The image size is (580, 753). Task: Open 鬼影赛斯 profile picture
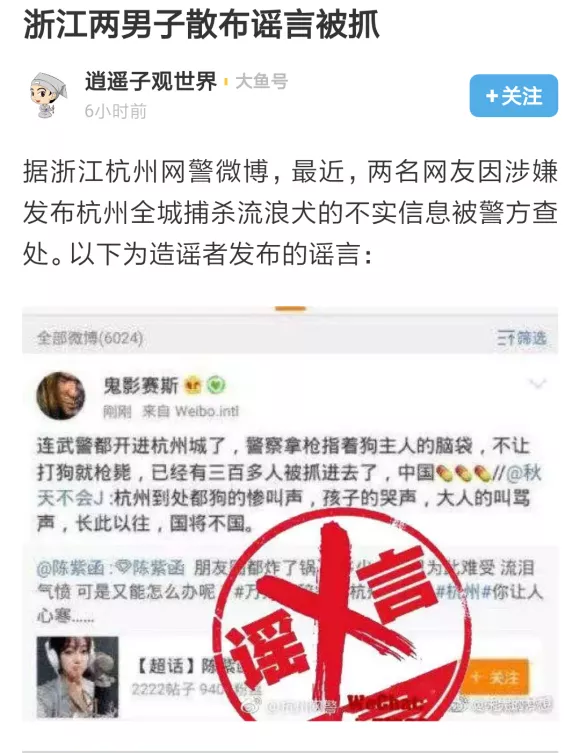click(x=61, y=396)
